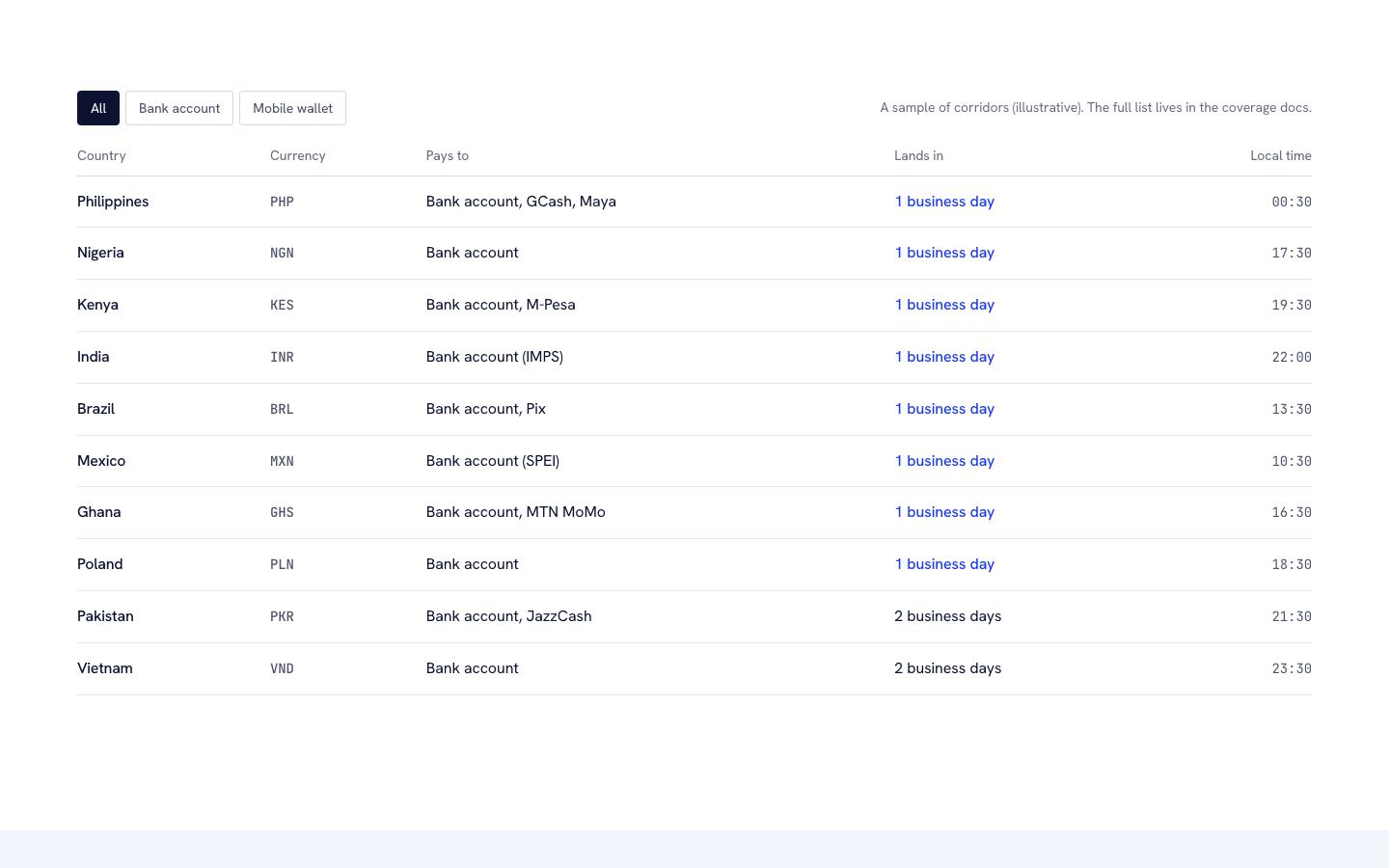Click the Lands in column header
The image size is (1389, 868).
(918, 155)
